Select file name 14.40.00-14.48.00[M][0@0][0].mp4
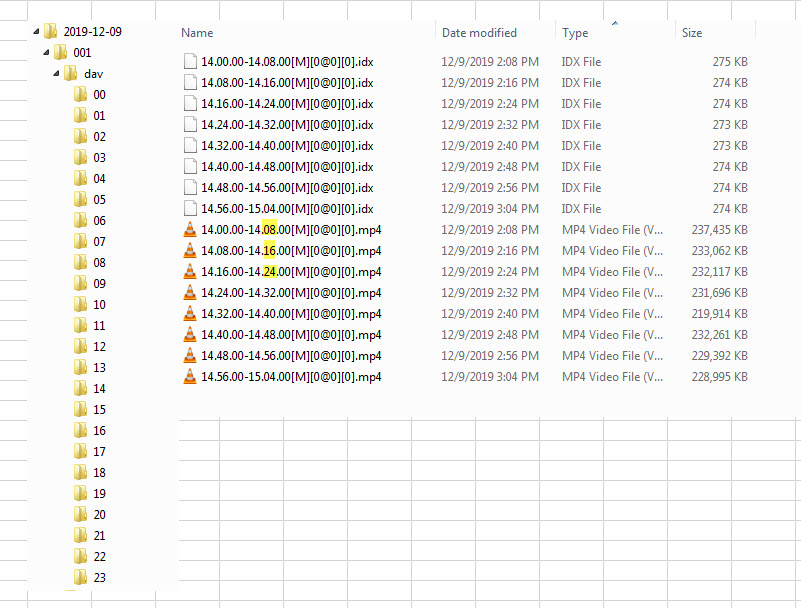Viewport: 801px width, 608px height. (x=291, y=335)
